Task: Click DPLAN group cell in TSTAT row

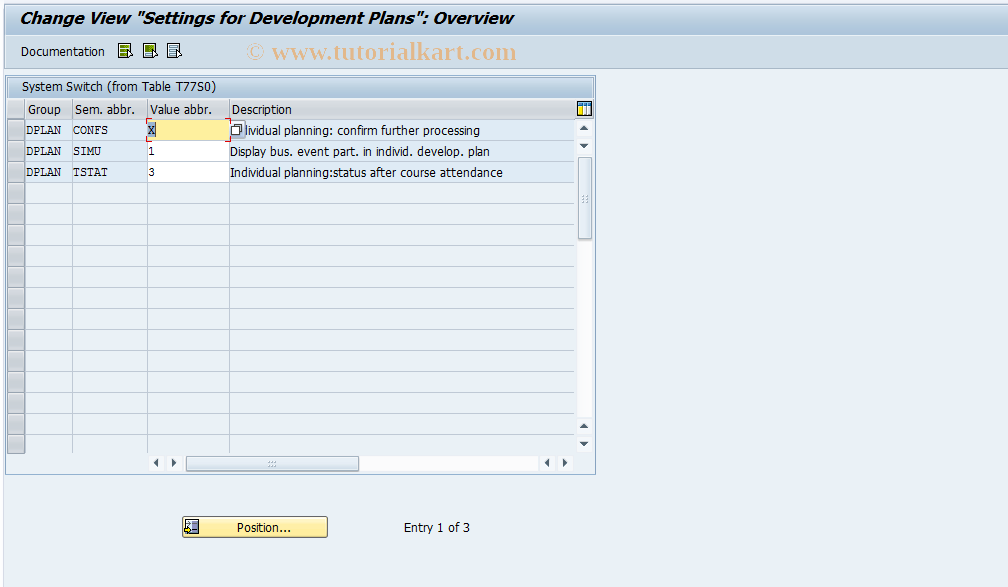Action: 48,172
